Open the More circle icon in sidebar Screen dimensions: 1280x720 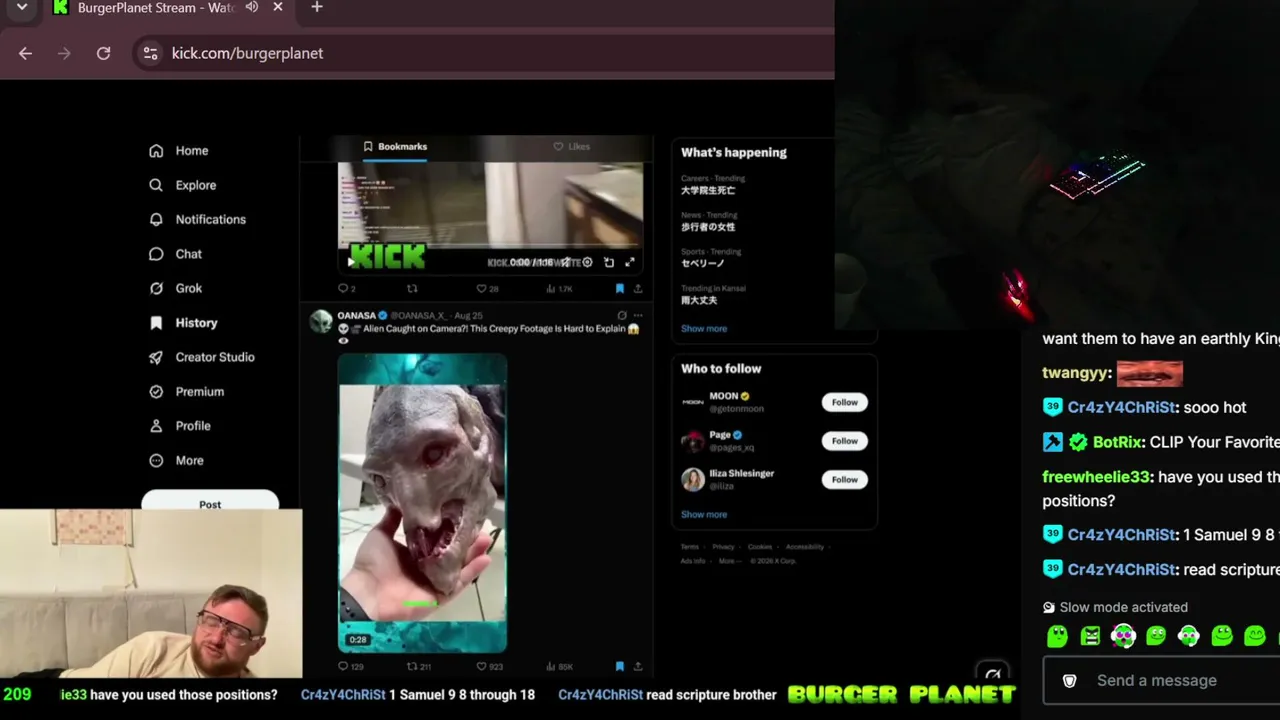coord(156,461)
